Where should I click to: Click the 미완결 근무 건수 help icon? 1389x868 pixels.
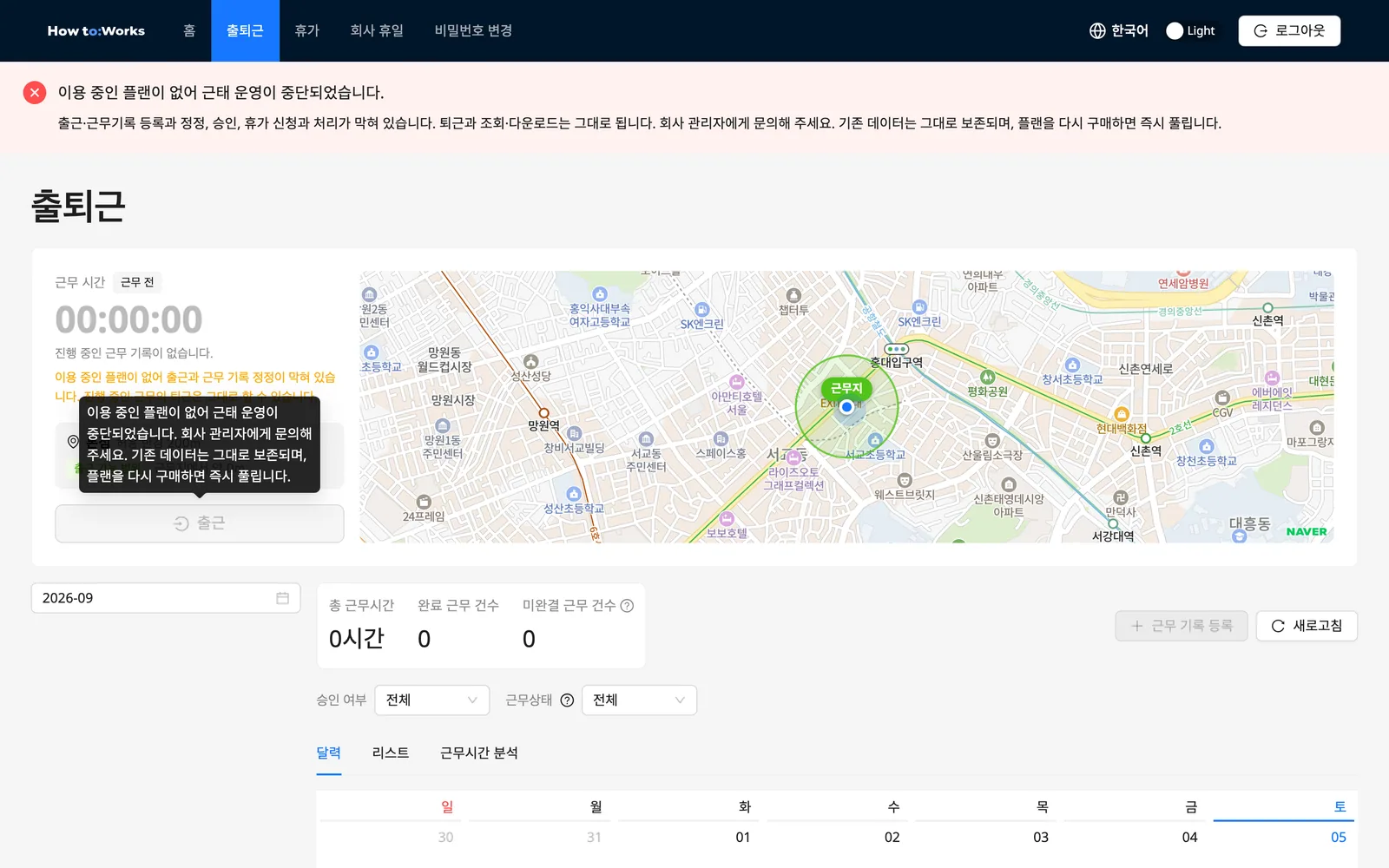tap(627, 605)
